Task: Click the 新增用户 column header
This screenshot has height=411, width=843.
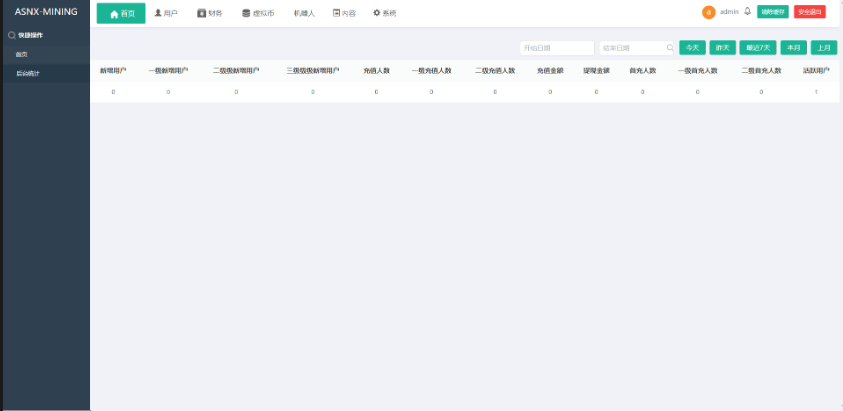Action: click(113, 70)
